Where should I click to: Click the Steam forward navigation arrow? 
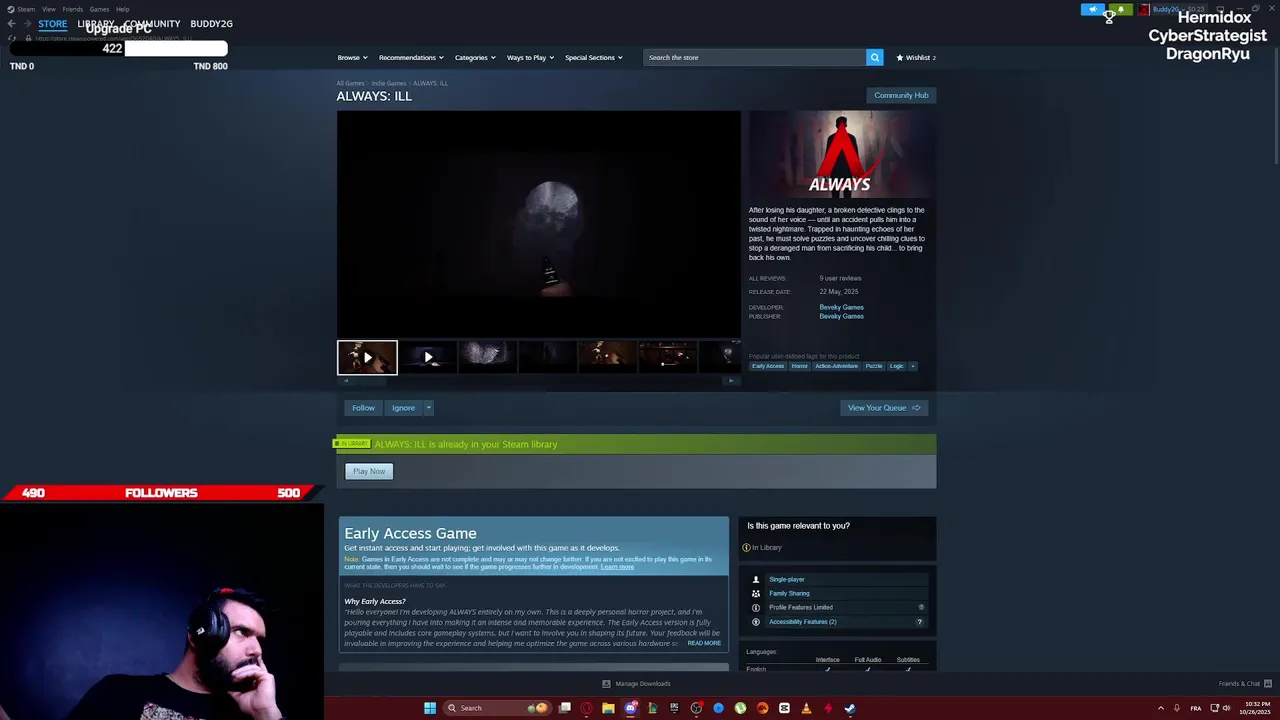click(x=27, y=24)
